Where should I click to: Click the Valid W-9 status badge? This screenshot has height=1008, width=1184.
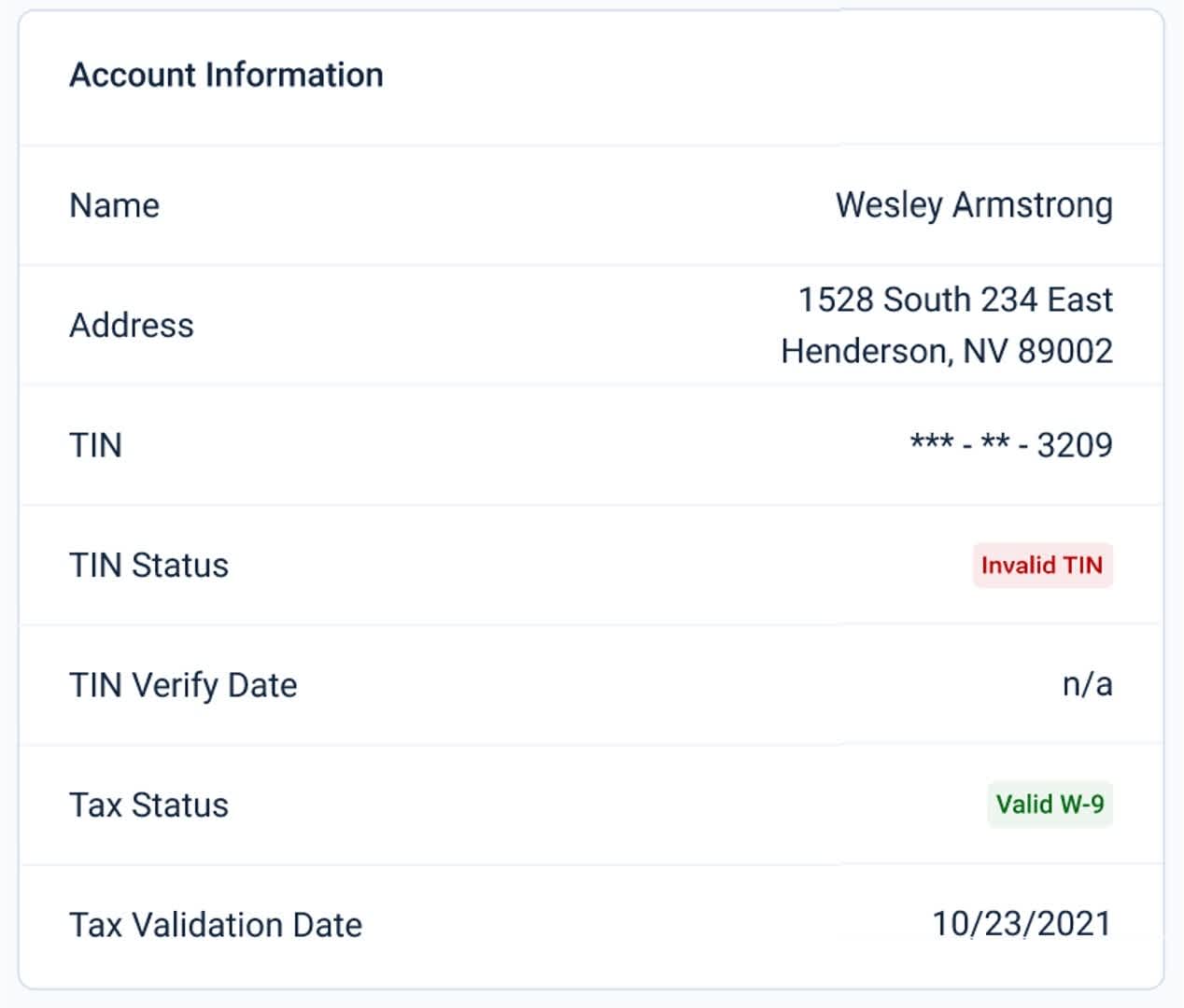coord(1050,804)
